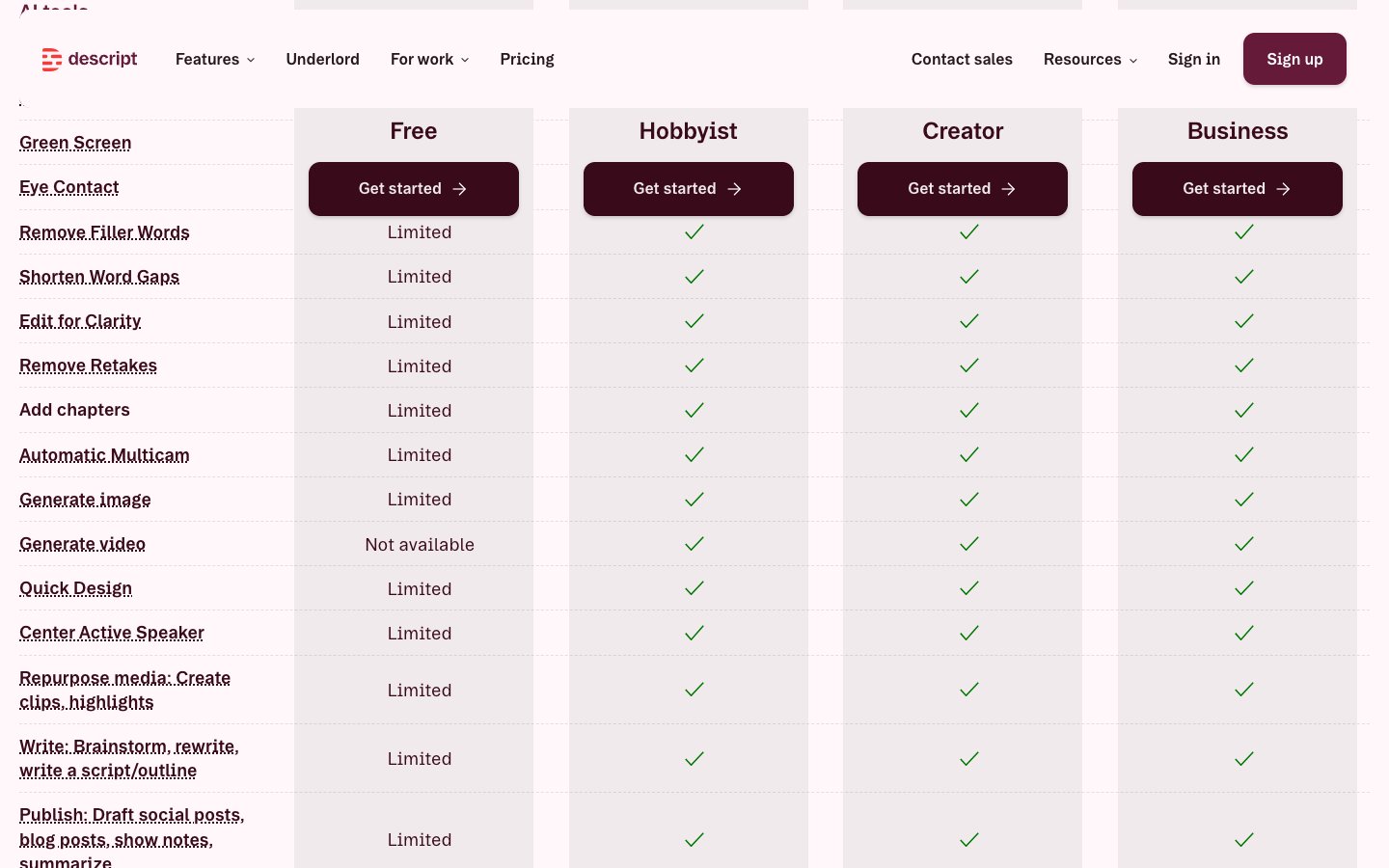
Task: Click Business checkmark in Add chapters row
Action: (x=1244, y=410)
